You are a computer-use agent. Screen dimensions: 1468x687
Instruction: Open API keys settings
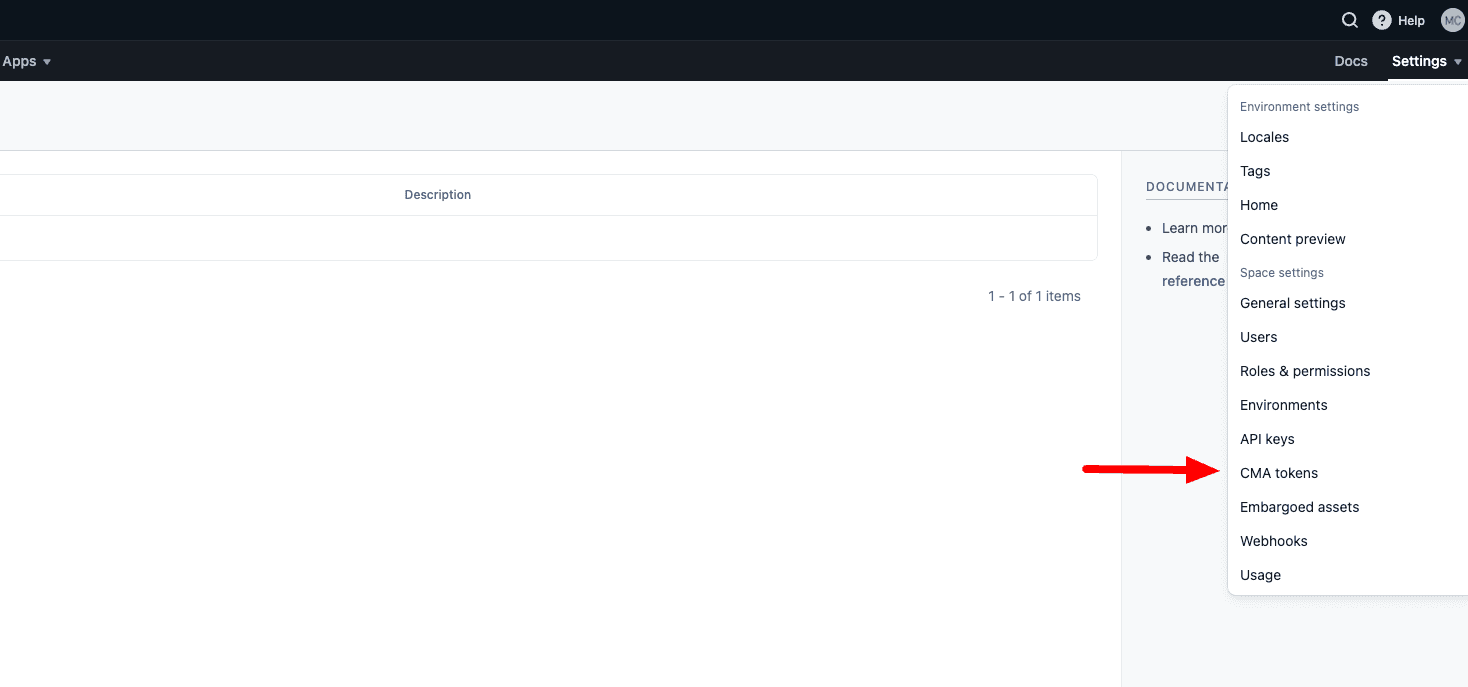1267,438
